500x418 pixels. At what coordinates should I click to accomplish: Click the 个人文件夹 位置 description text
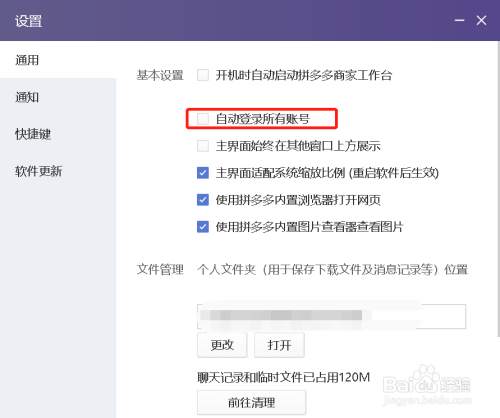(x=332, y=269)
